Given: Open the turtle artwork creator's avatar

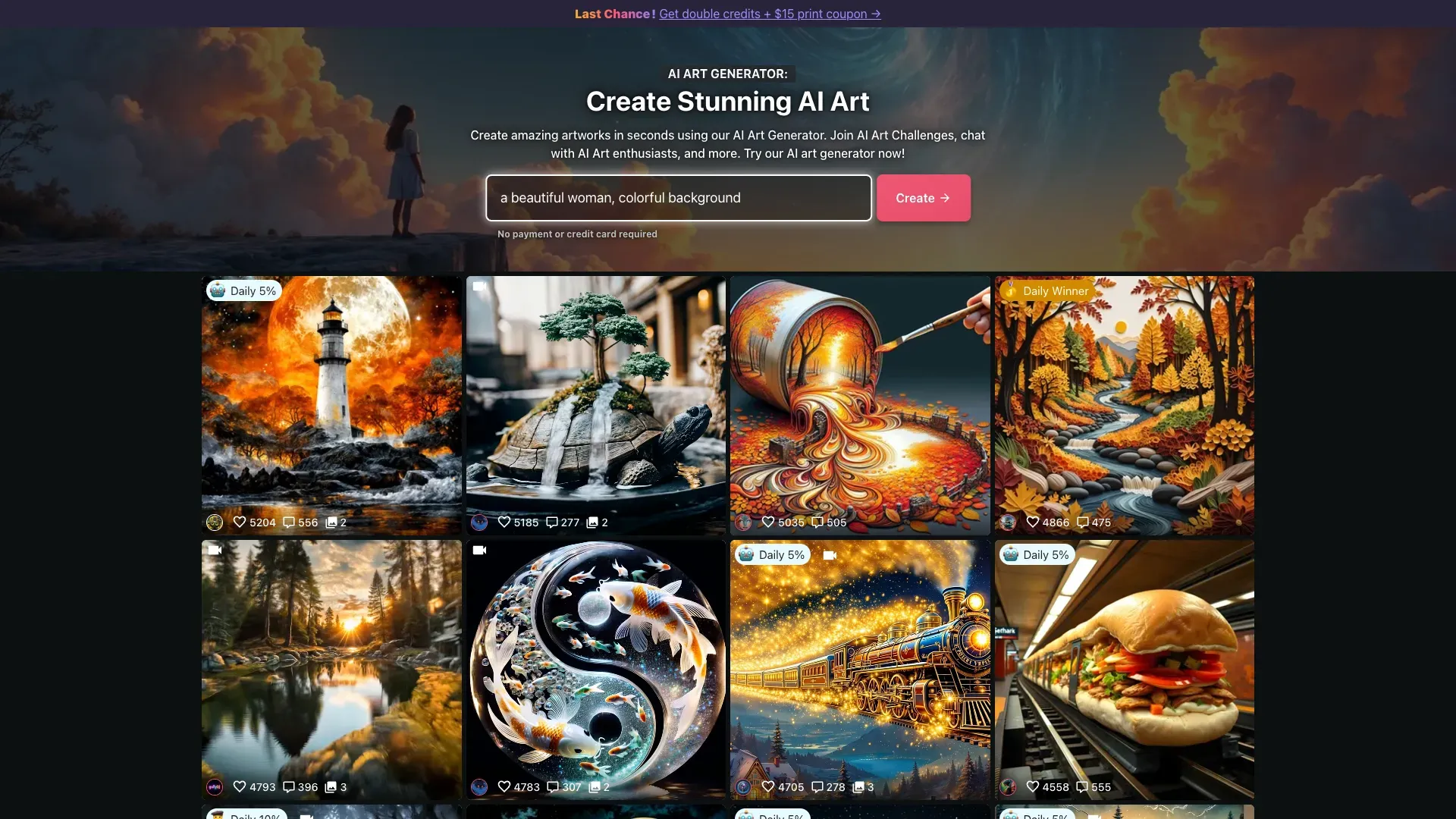Looking at the screenshot, I should coord(479,522).
